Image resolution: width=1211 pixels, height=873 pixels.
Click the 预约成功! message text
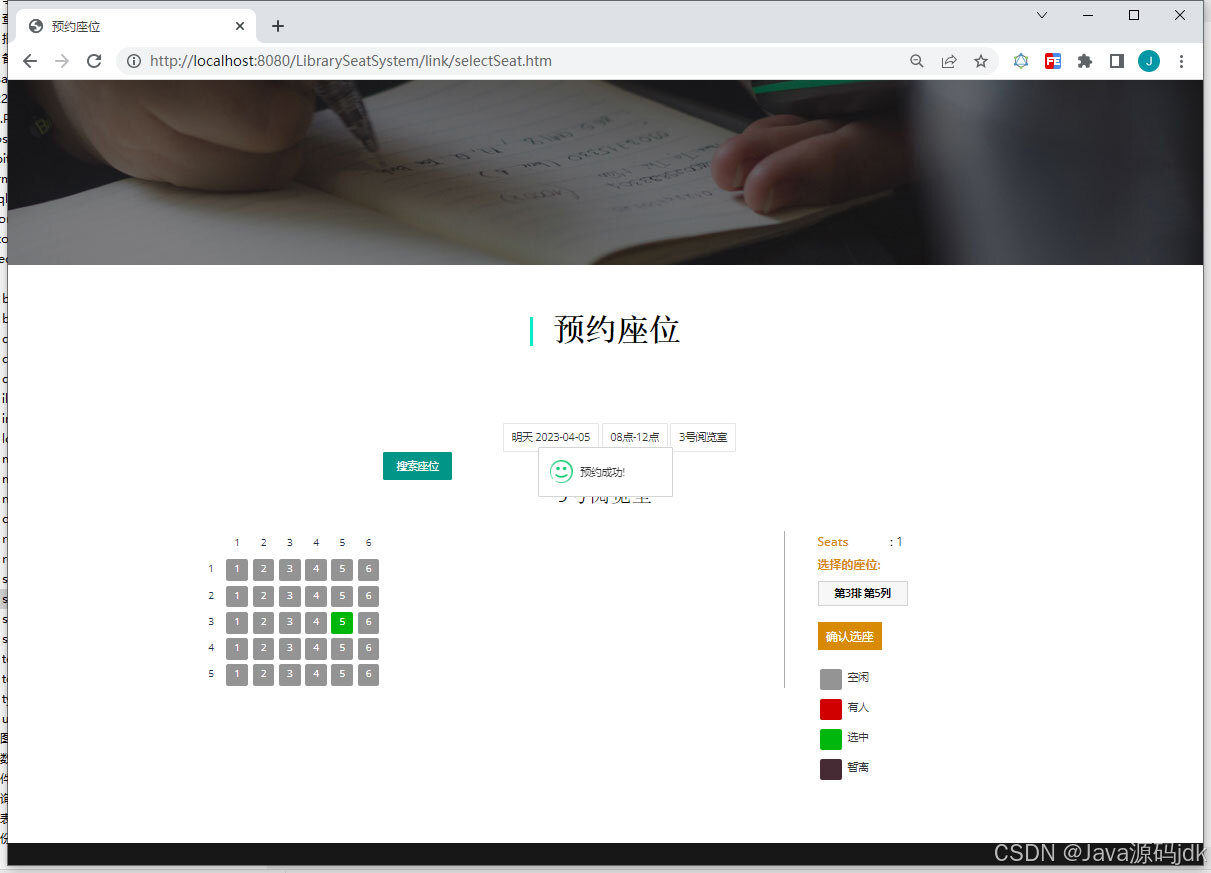[603, 472]
